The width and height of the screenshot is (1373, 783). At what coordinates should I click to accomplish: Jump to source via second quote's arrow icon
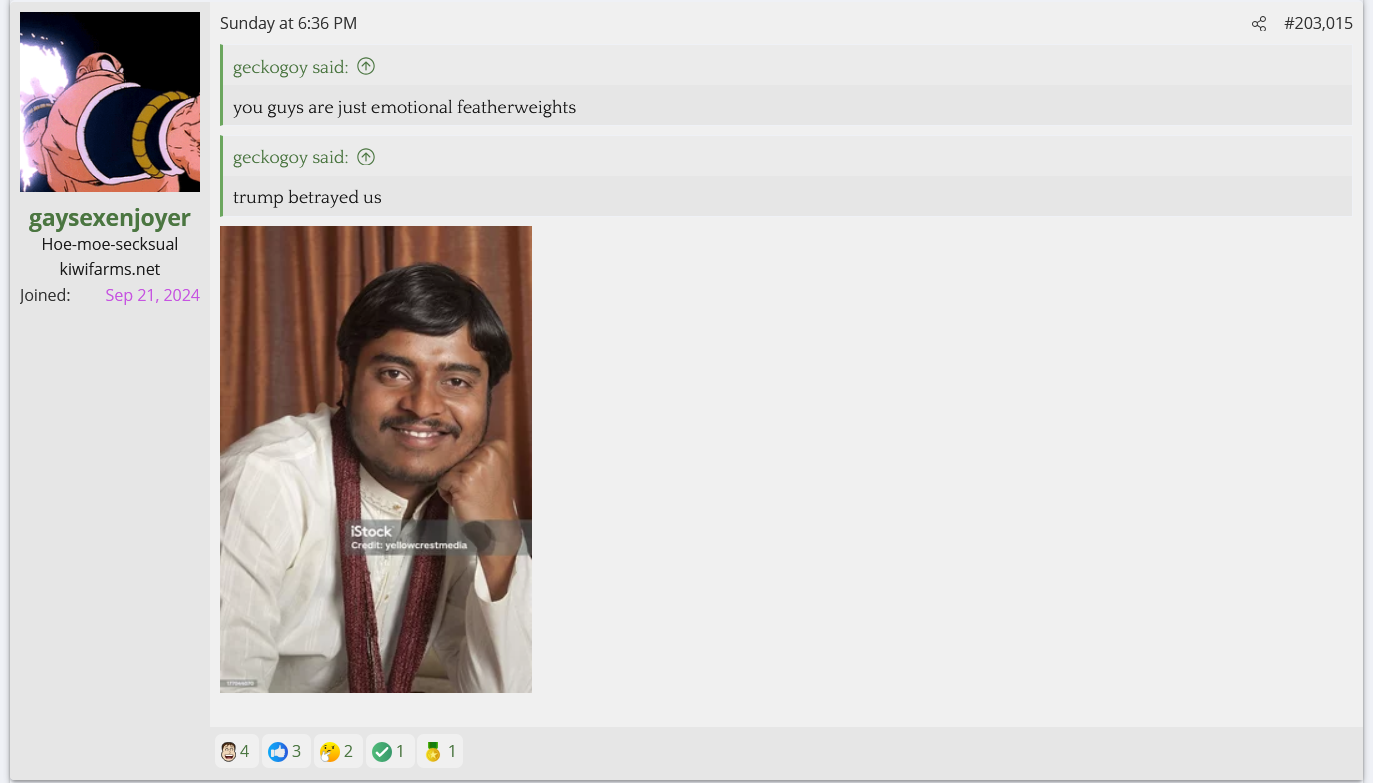[x=366, y=157]
